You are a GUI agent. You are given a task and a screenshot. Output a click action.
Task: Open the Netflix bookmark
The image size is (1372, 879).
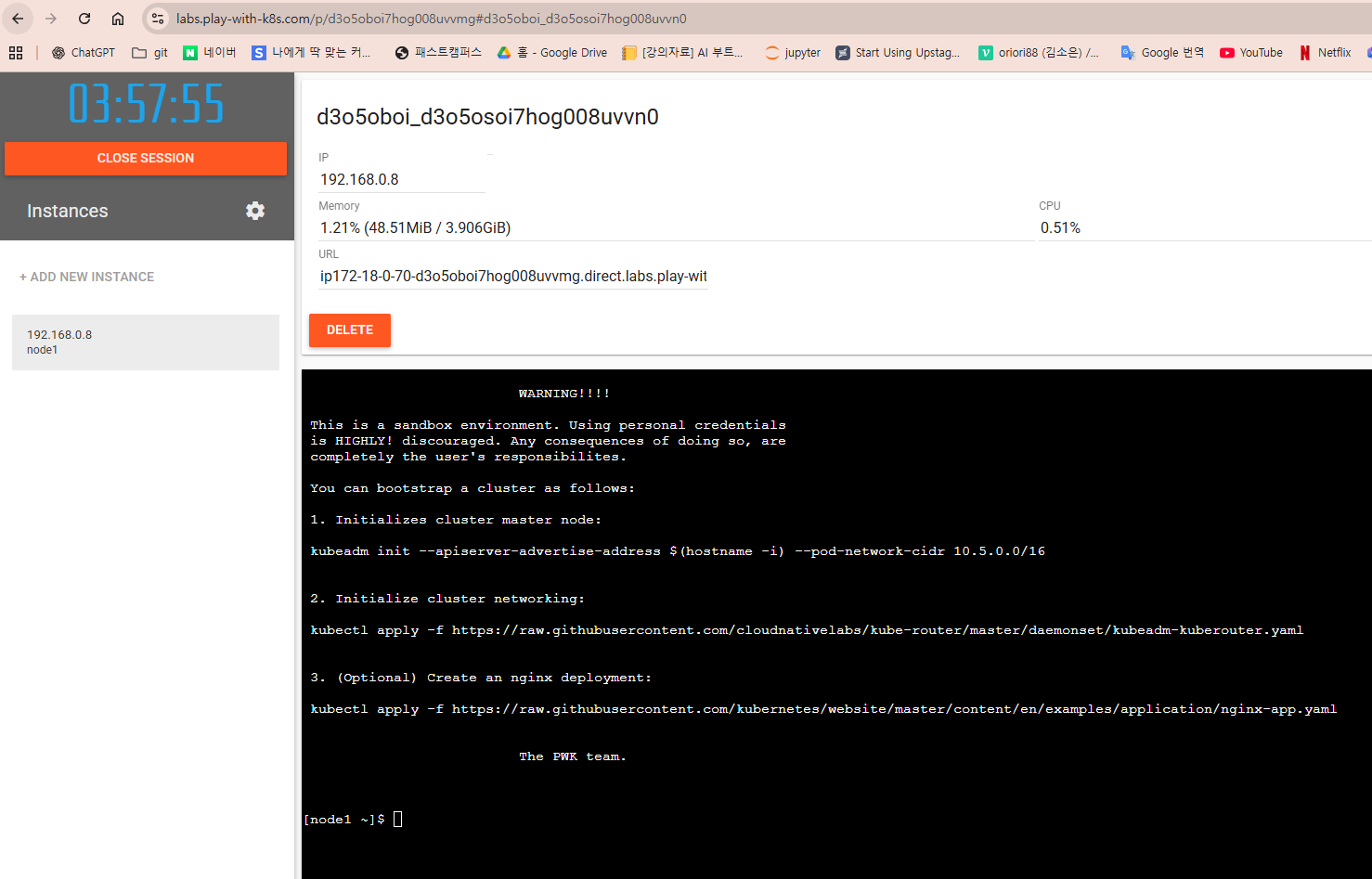pos(1326,53)
